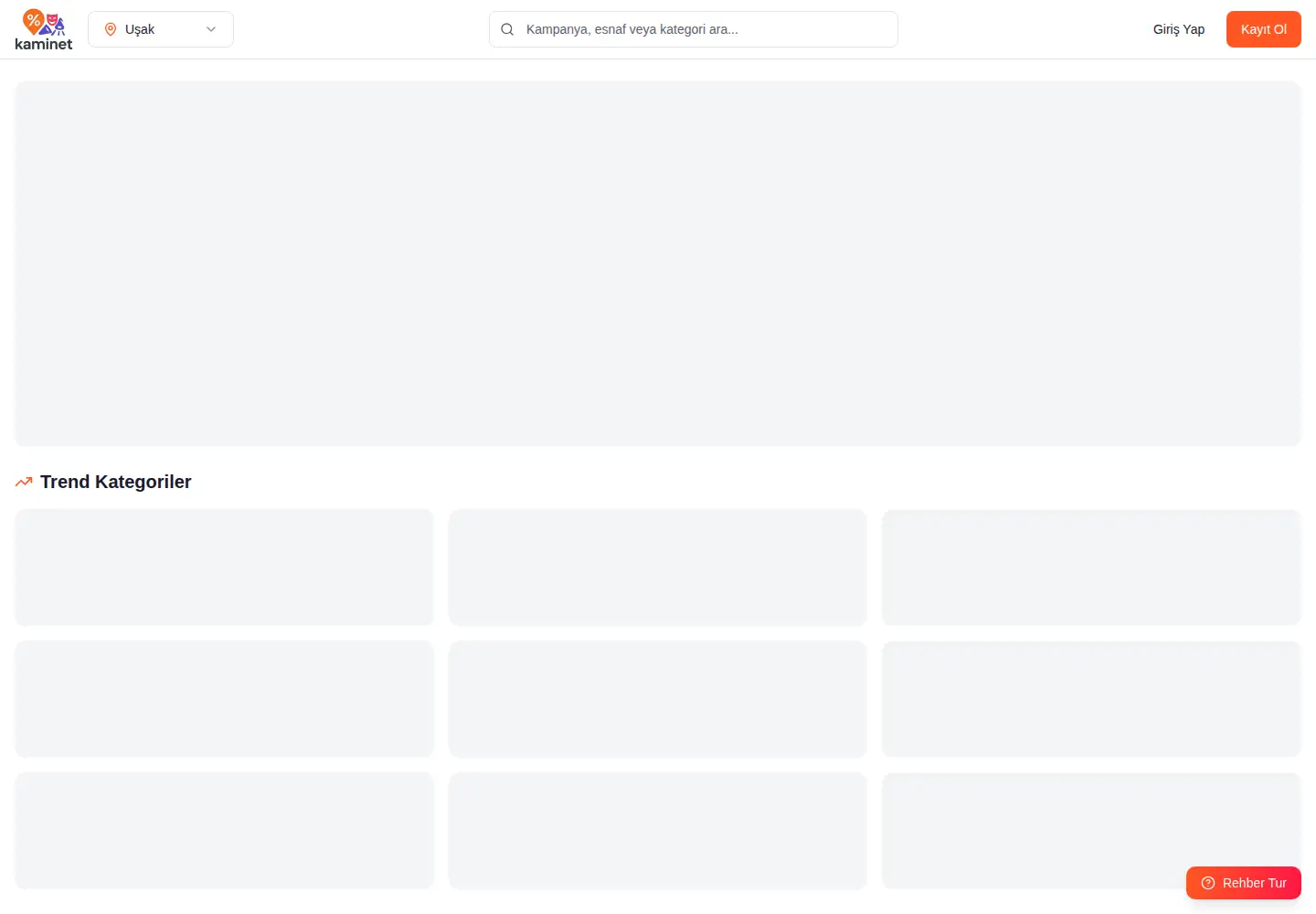This screenshot has height=914, width=1316.
Task: Click the Trend Kategoriler heading
Action: click(x=116, y=482)
